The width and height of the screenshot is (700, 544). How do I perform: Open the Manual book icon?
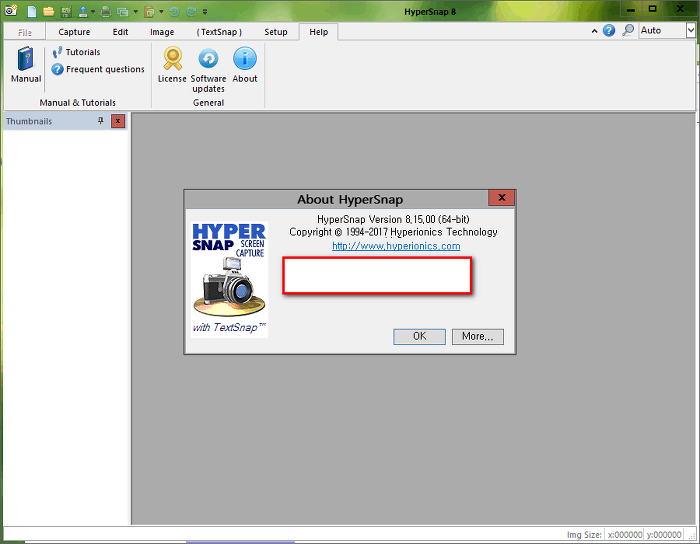[x=26, y=65]
